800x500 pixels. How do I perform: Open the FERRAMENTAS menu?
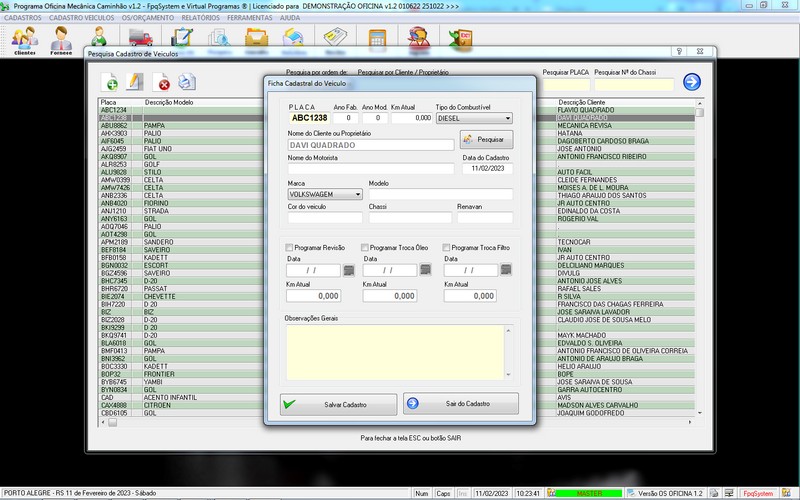[251, 18]
